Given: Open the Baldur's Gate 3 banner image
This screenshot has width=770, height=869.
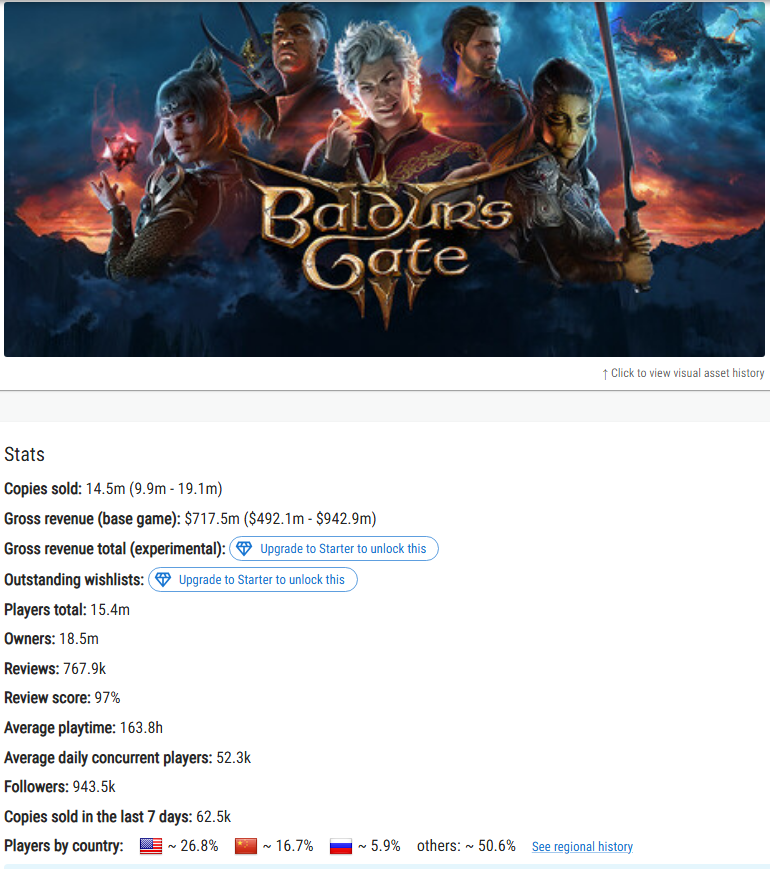Looking at the screenshot, I should 384,178.
